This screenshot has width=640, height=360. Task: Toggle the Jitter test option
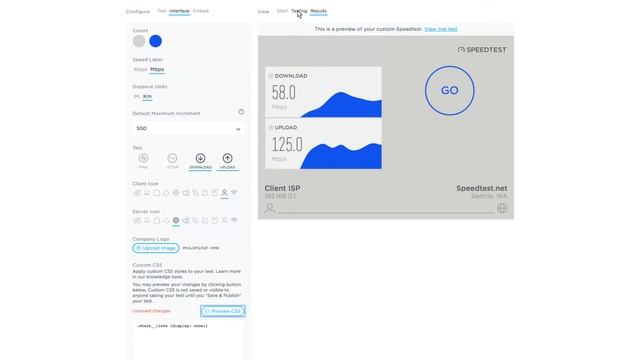[x=172, y=161]
